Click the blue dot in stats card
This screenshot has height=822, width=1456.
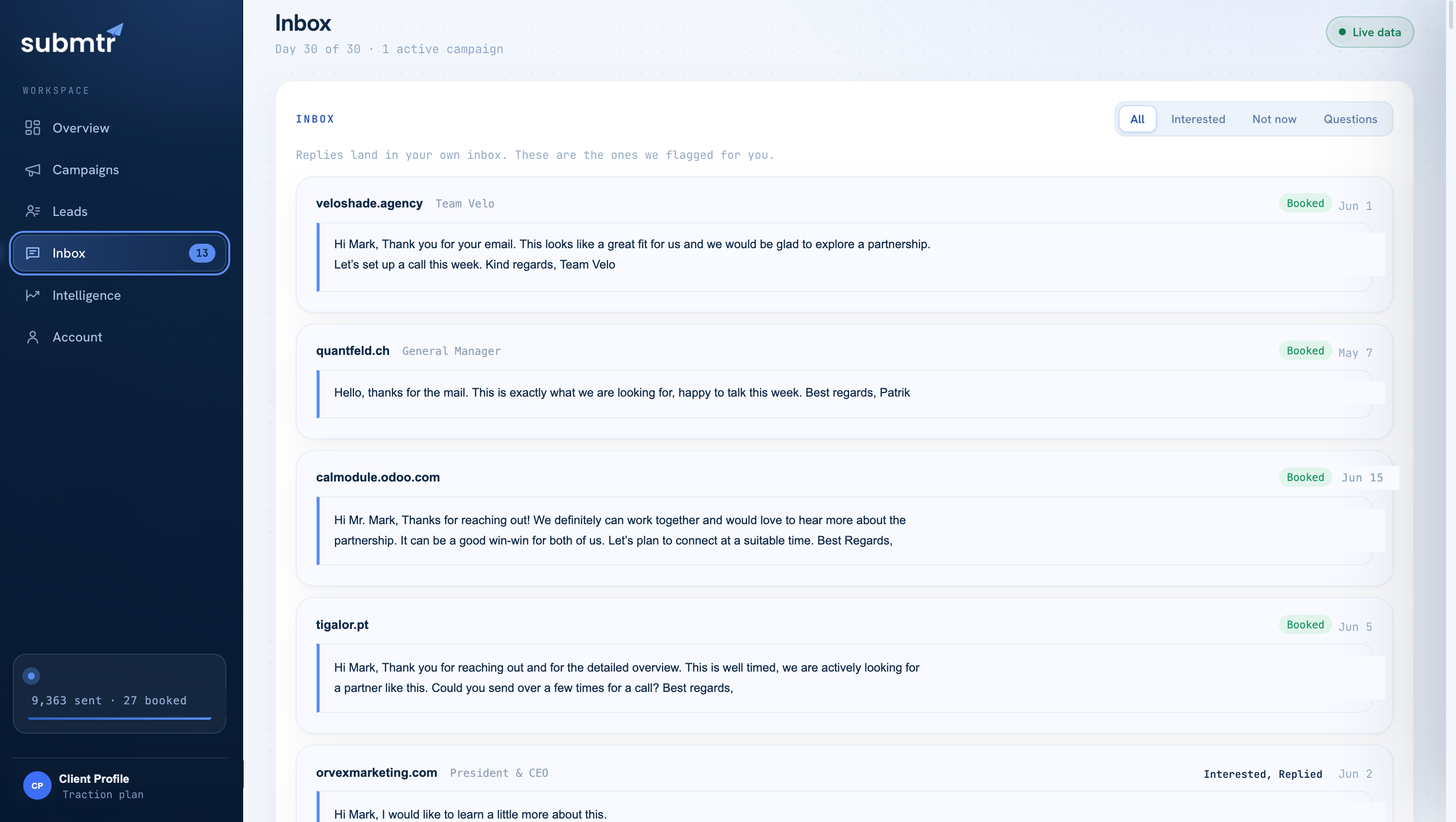(x=31, y=676)
